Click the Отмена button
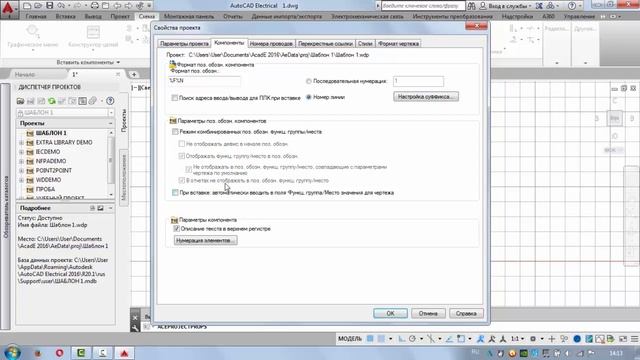The image size is (640, 360). click(x=428, y=313)
